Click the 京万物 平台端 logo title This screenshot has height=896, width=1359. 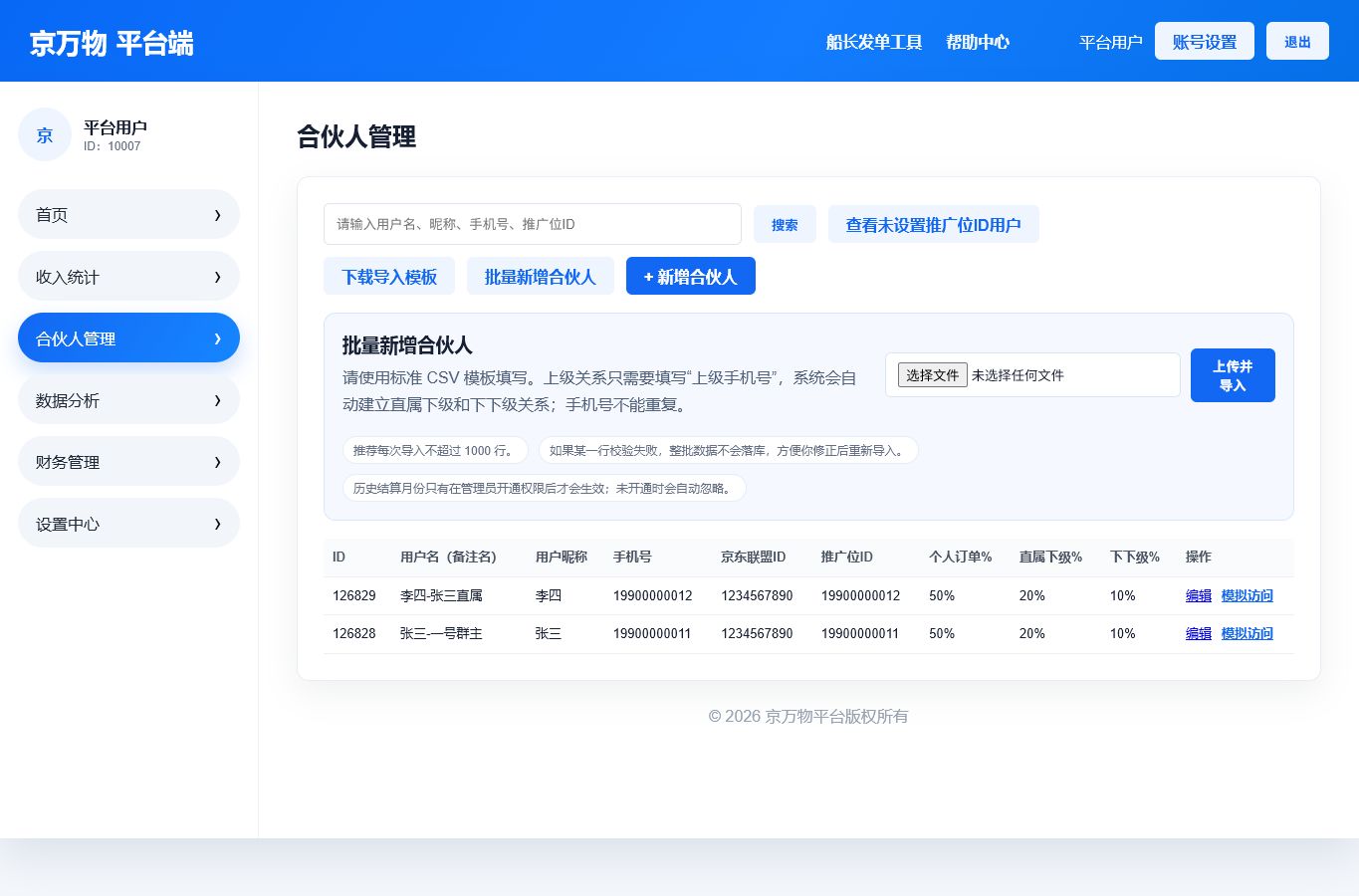coord(112,44)
